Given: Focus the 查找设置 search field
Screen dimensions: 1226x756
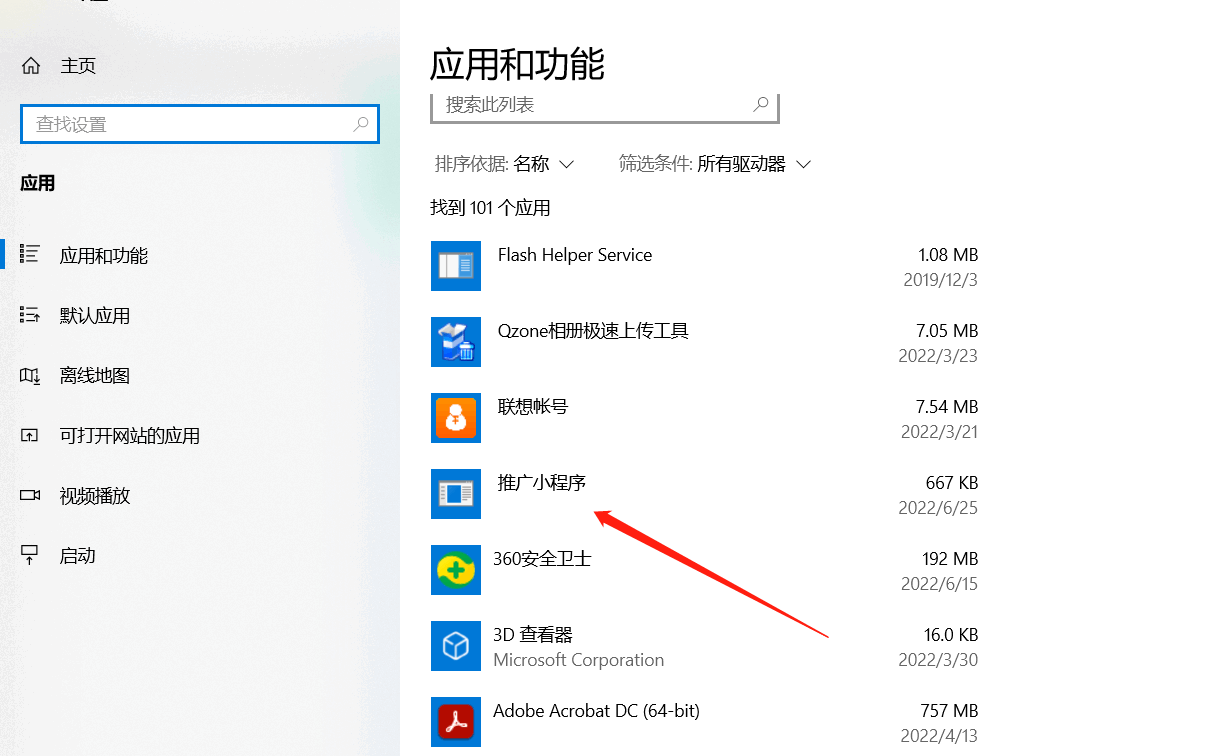Looking at the screenshot, I should point(200,124).
